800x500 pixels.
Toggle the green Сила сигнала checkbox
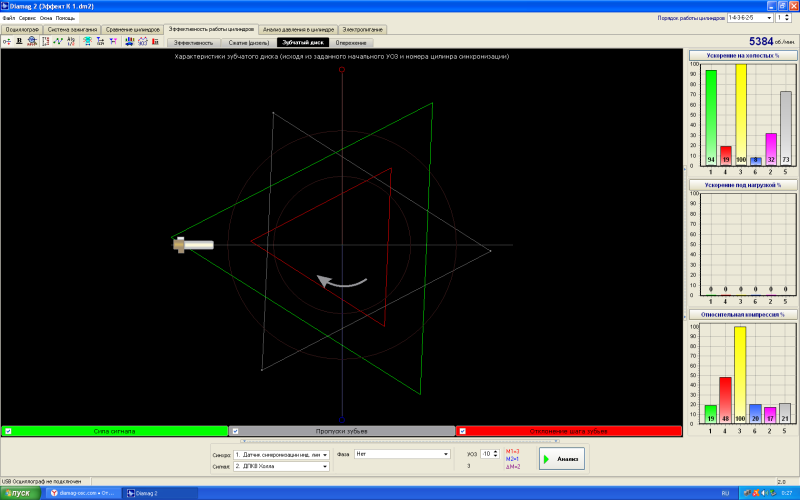point(8,431)
